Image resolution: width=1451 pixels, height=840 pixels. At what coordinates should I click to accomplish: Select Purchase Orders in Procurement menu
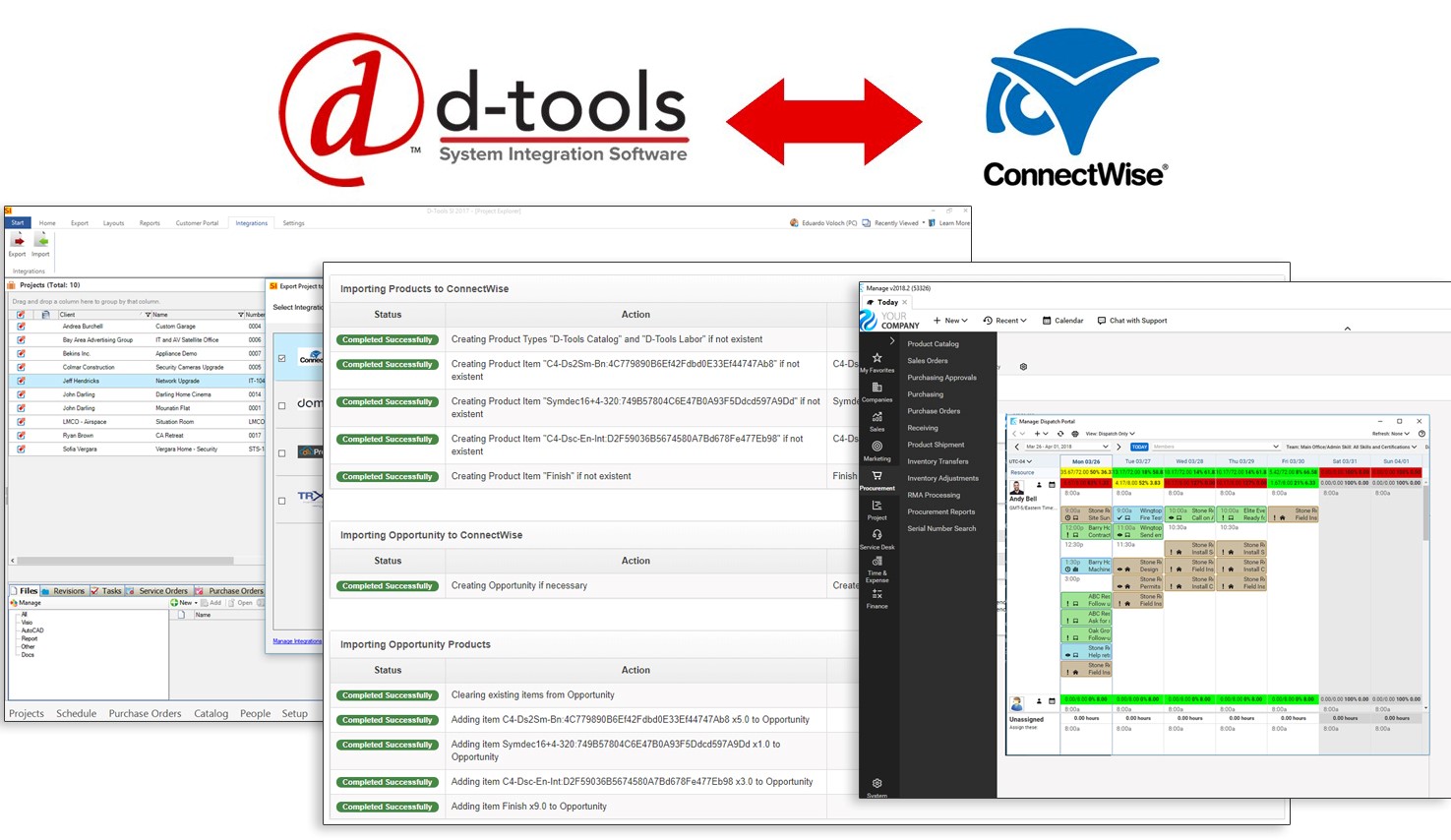934,411
